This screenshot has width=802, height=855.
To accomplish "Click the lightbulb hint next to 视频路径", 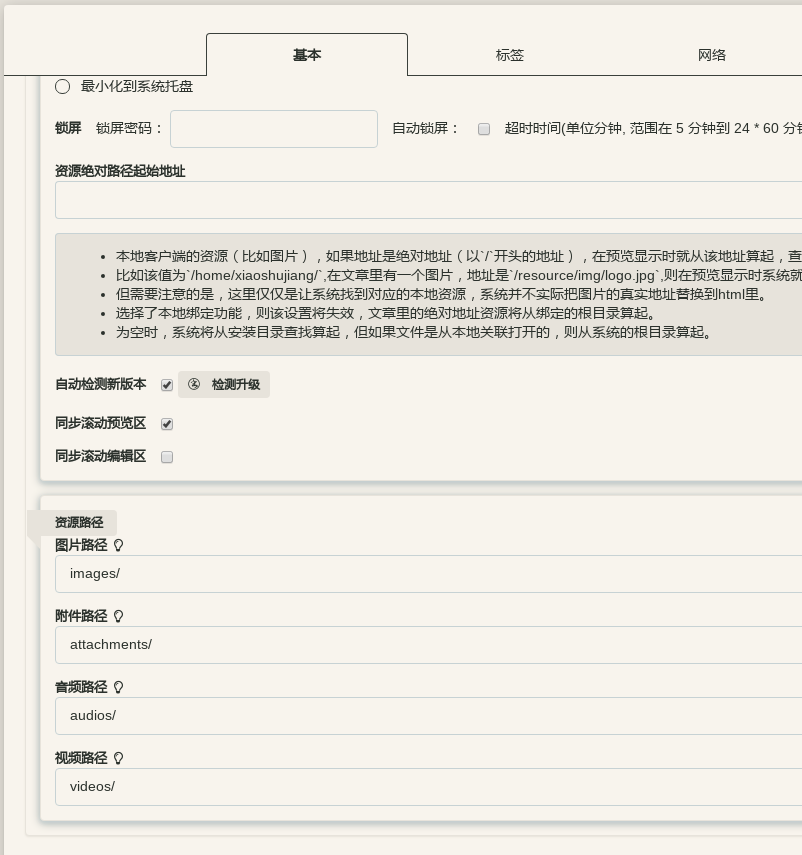I will 118,758.
